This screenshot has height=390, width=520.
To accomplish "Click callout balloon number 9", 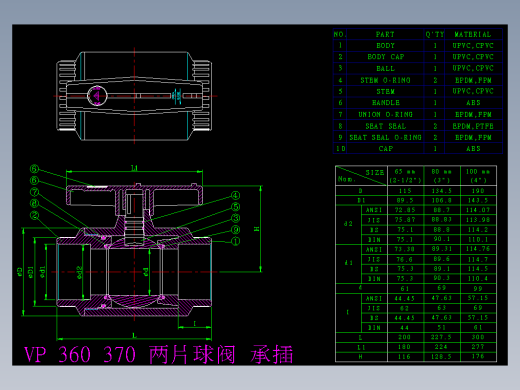I will pos(235,230).
